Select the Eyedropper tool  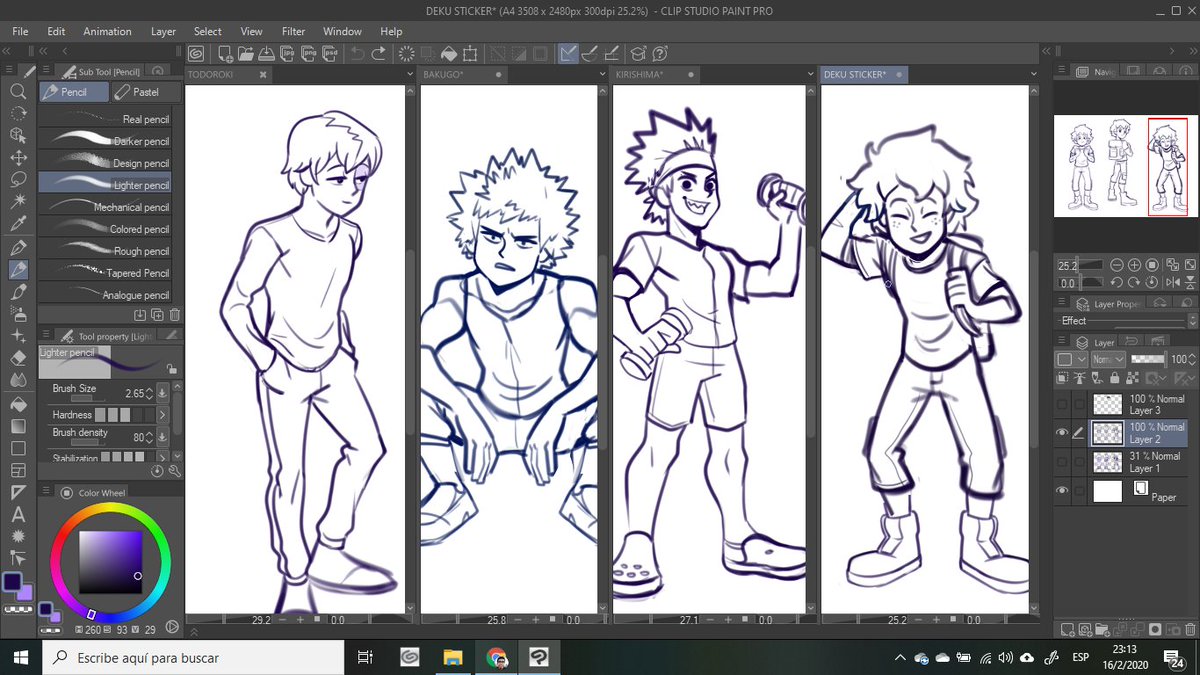coord(17,224)
